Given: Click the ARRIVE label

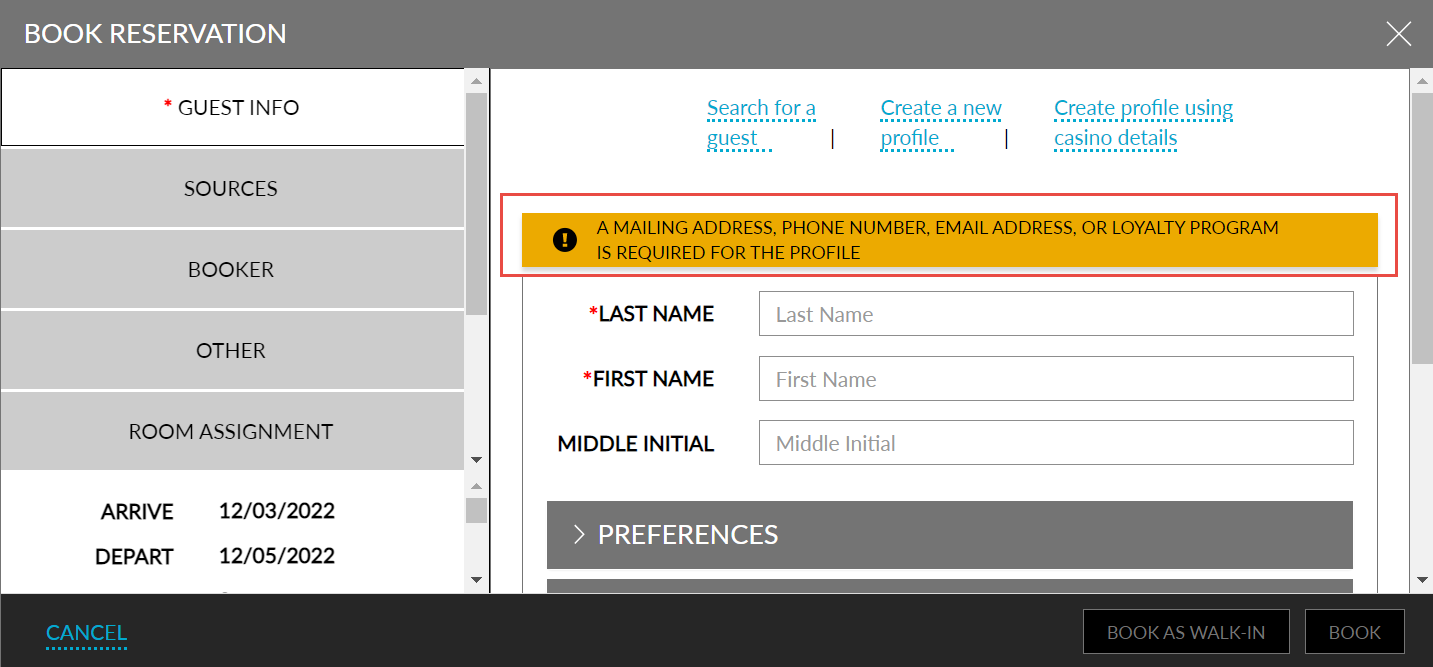Looking at the screenshot, I should coord(137,512).
